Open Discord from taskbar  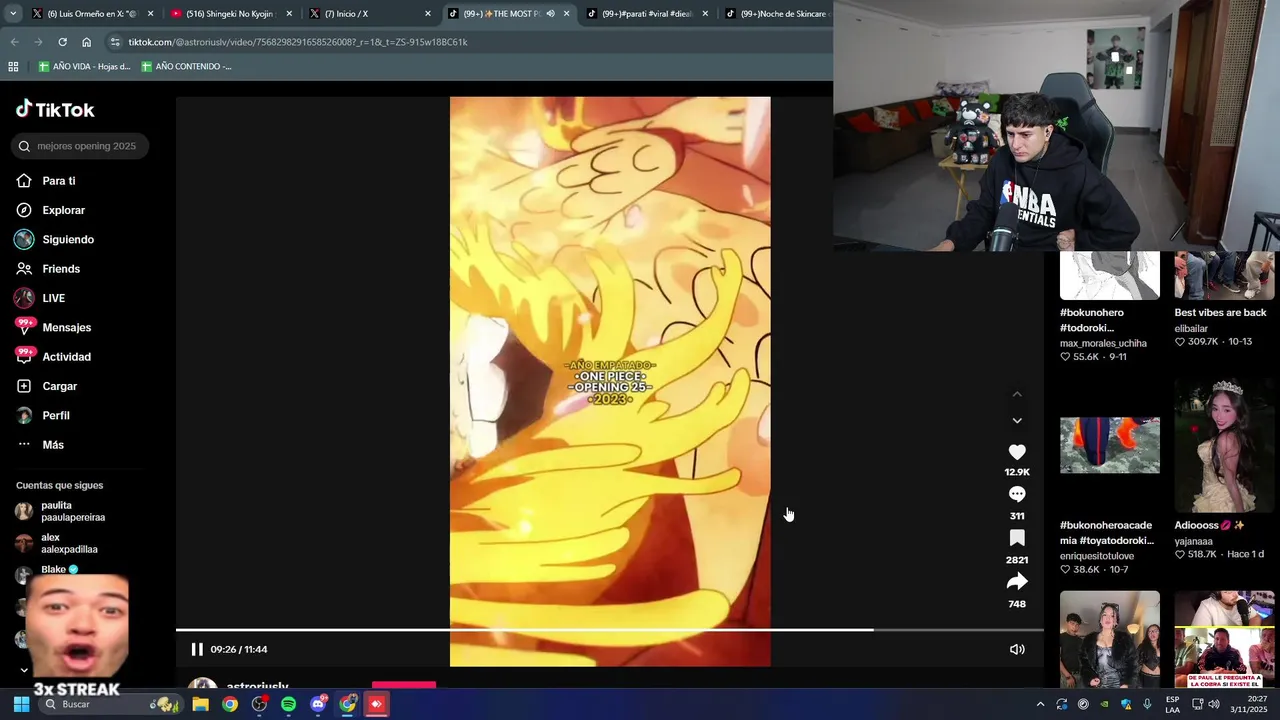318,704
